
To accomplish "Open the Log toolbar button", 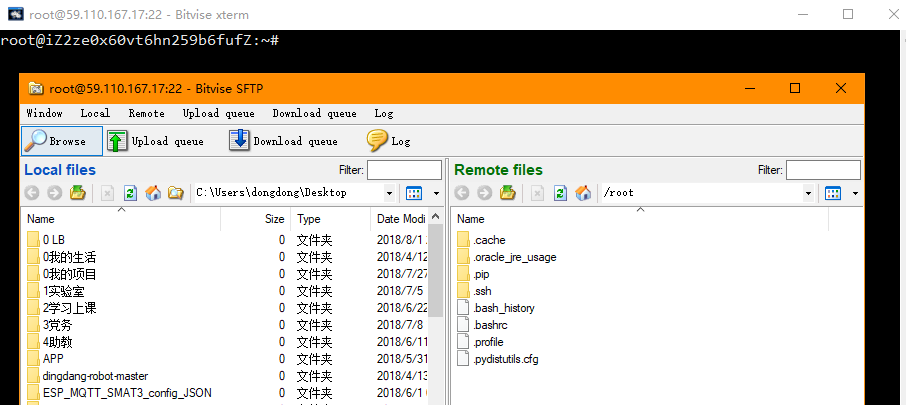I will click(x=388, y=141).
